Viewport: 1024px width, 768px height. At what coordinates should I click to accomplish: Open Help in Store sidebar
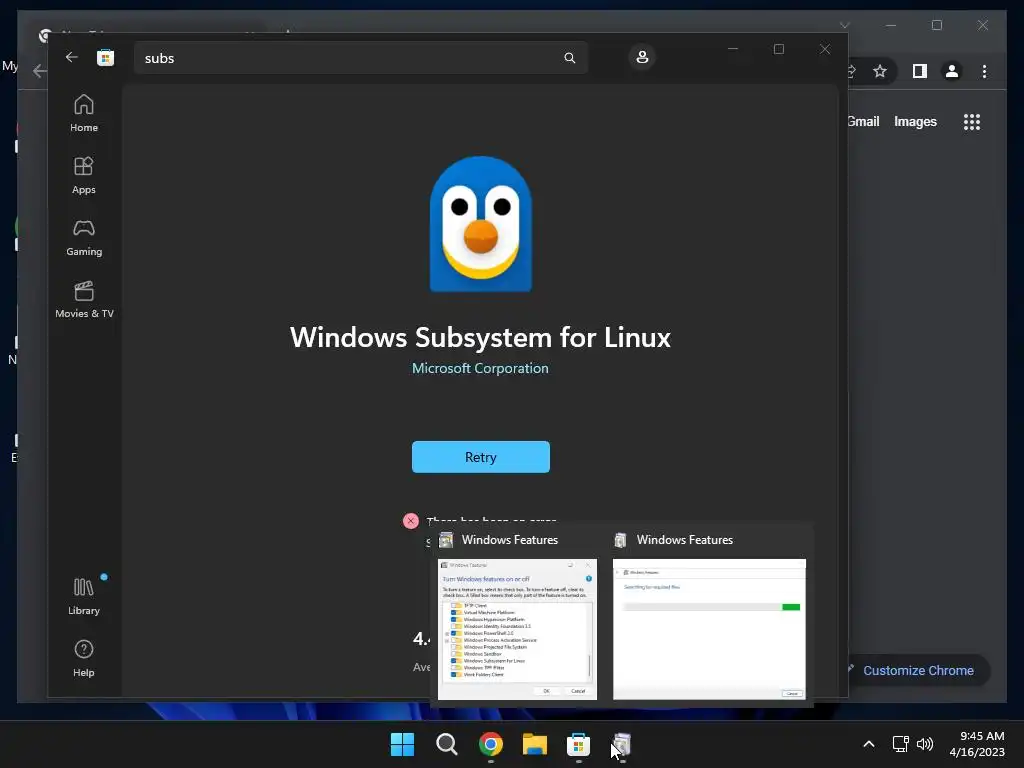coord(84,658)
